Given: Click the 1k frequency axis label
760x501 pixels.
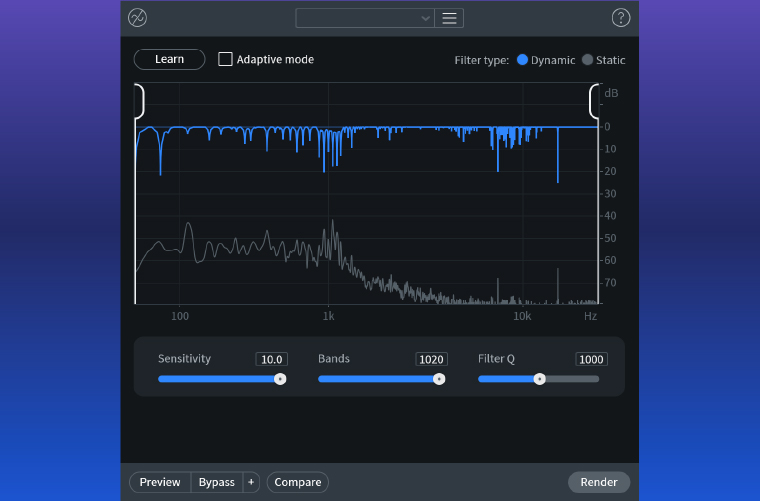Looking at the screenshot, I should click(x=328, y=316).
